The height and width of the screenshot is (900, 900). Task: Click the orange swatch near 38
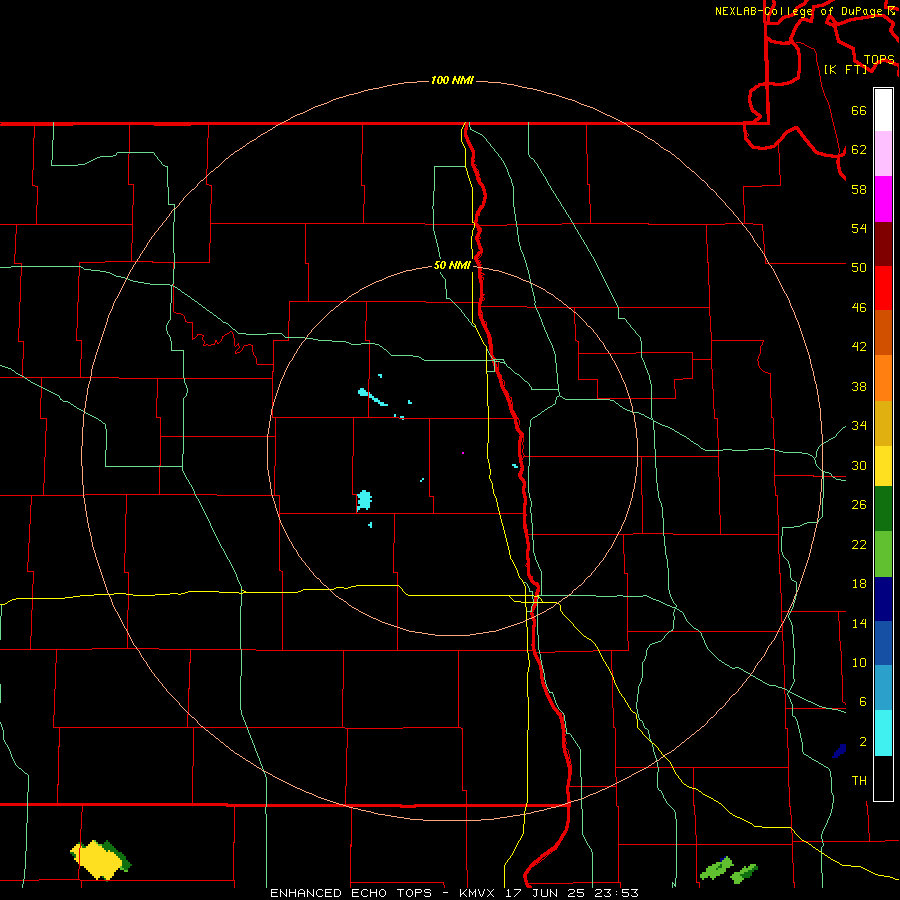[x=883, y=378]
